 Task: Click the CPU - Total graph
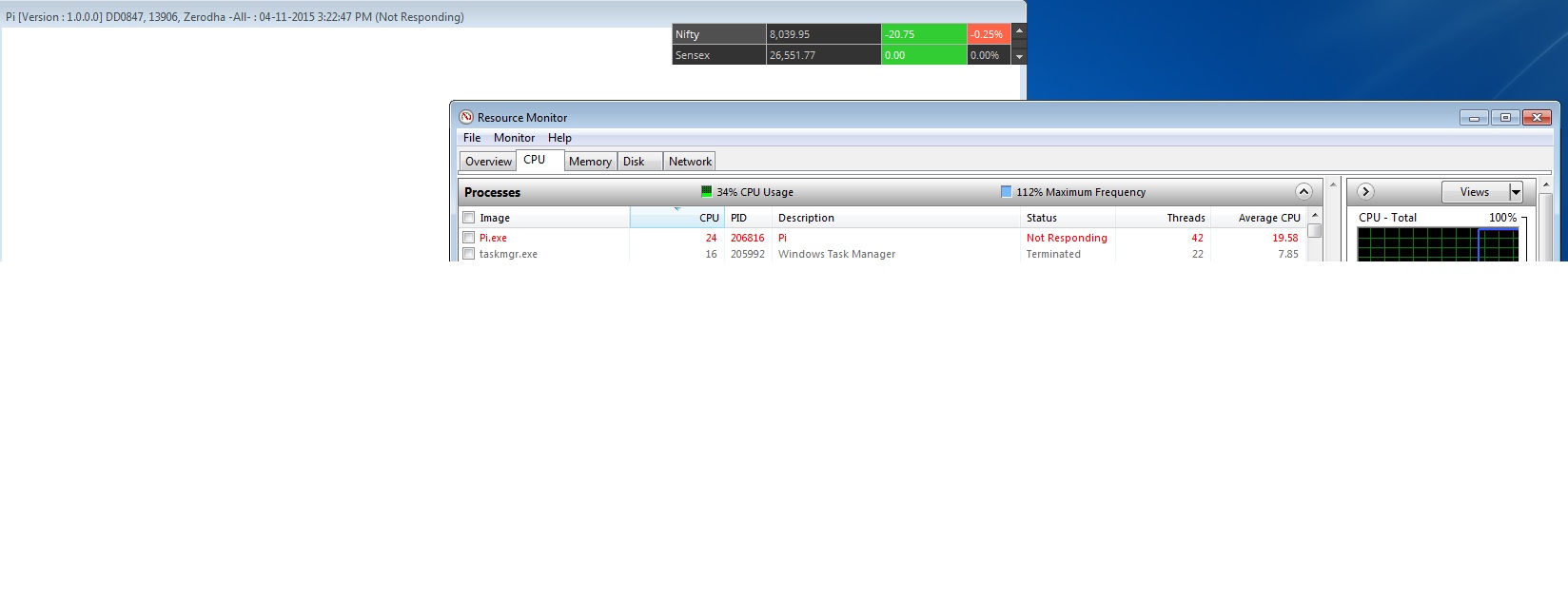tap(1438, 244)
